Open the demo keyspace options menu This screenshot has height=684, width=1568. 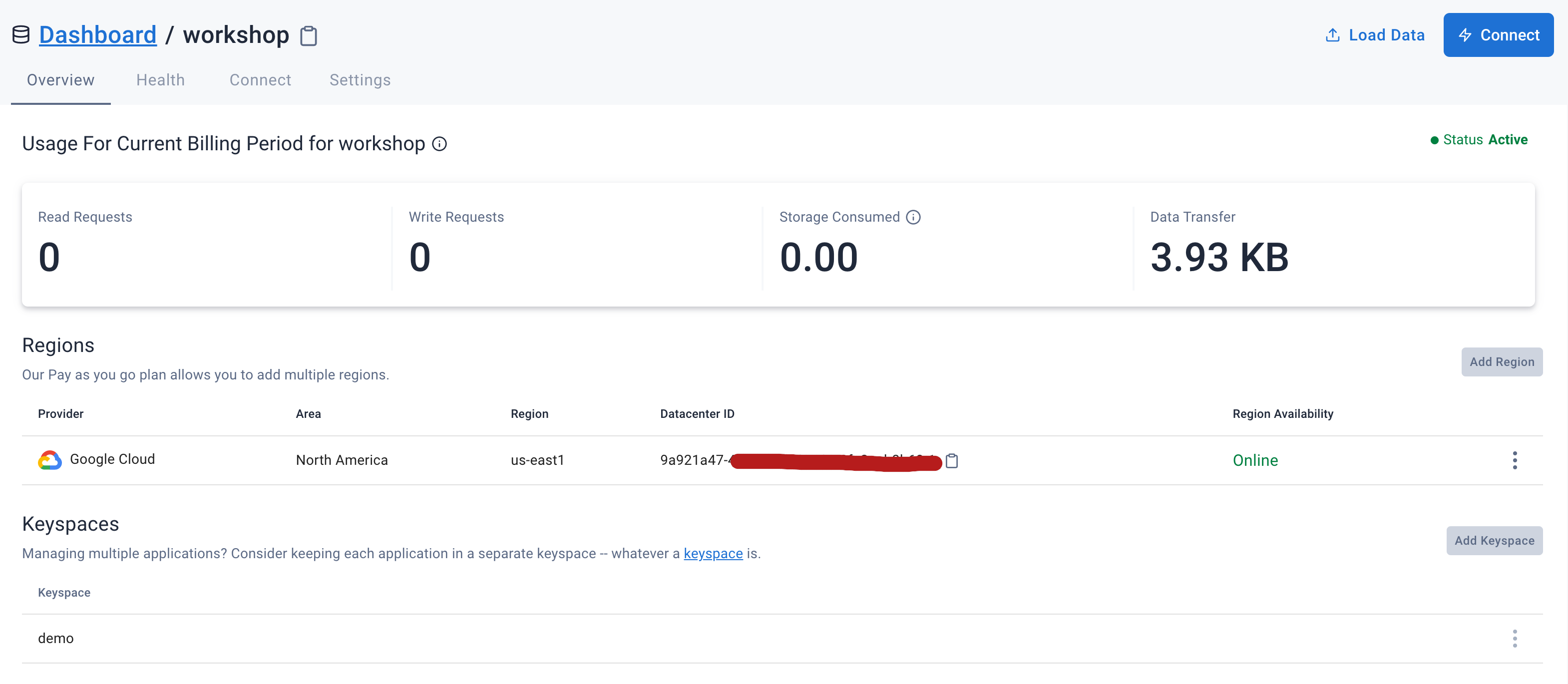click(1515, 639)
